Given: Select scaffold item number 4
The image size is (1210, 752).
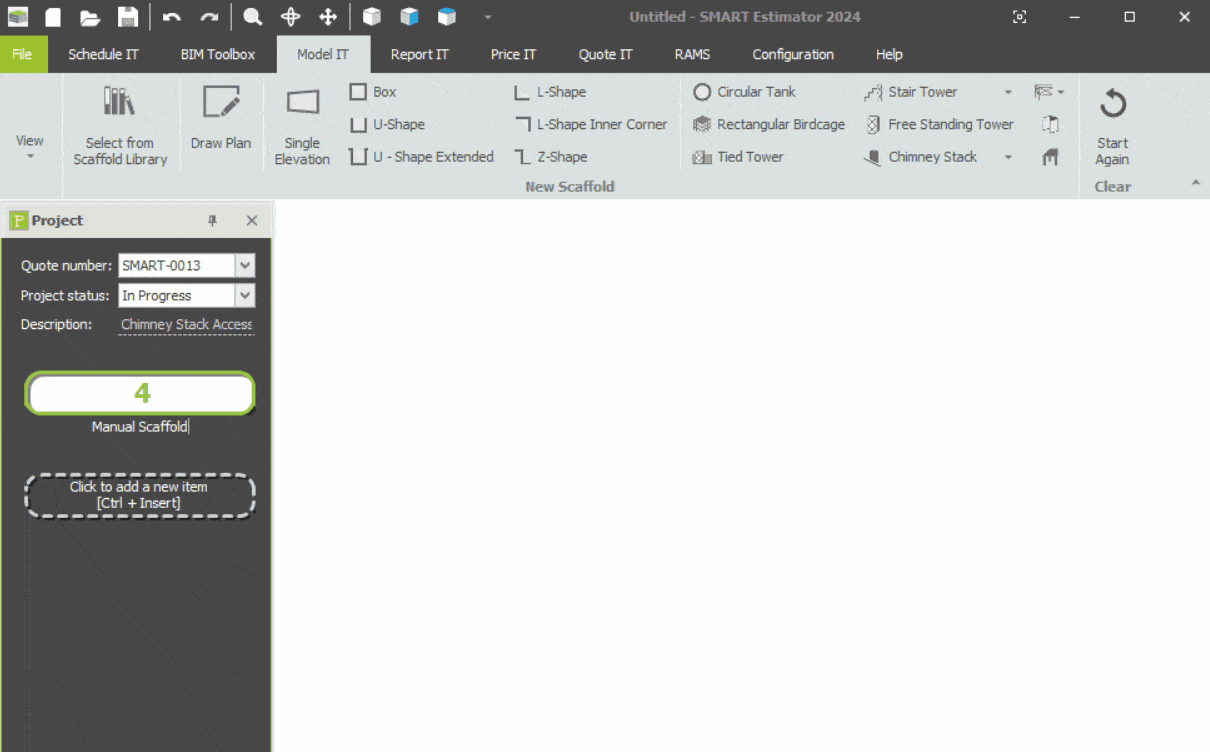Looking at the screenshot, I should point(141,394).
